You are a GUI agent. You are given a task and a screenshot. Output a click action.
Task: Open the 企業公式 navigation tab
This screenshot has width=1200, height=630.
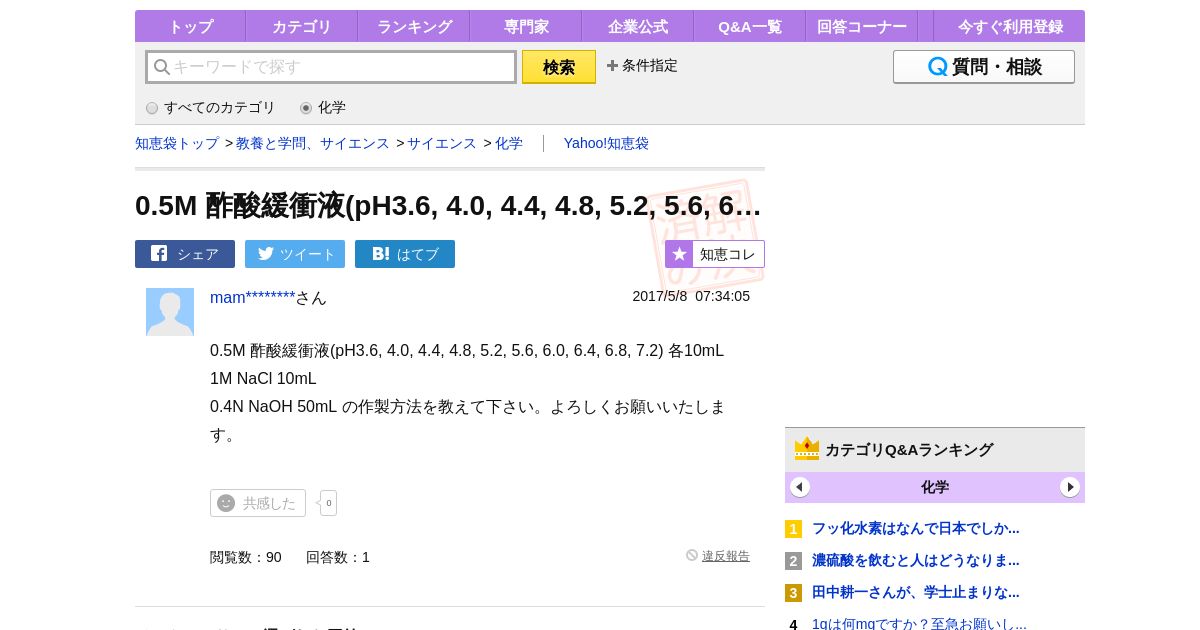tap(638, 26)
